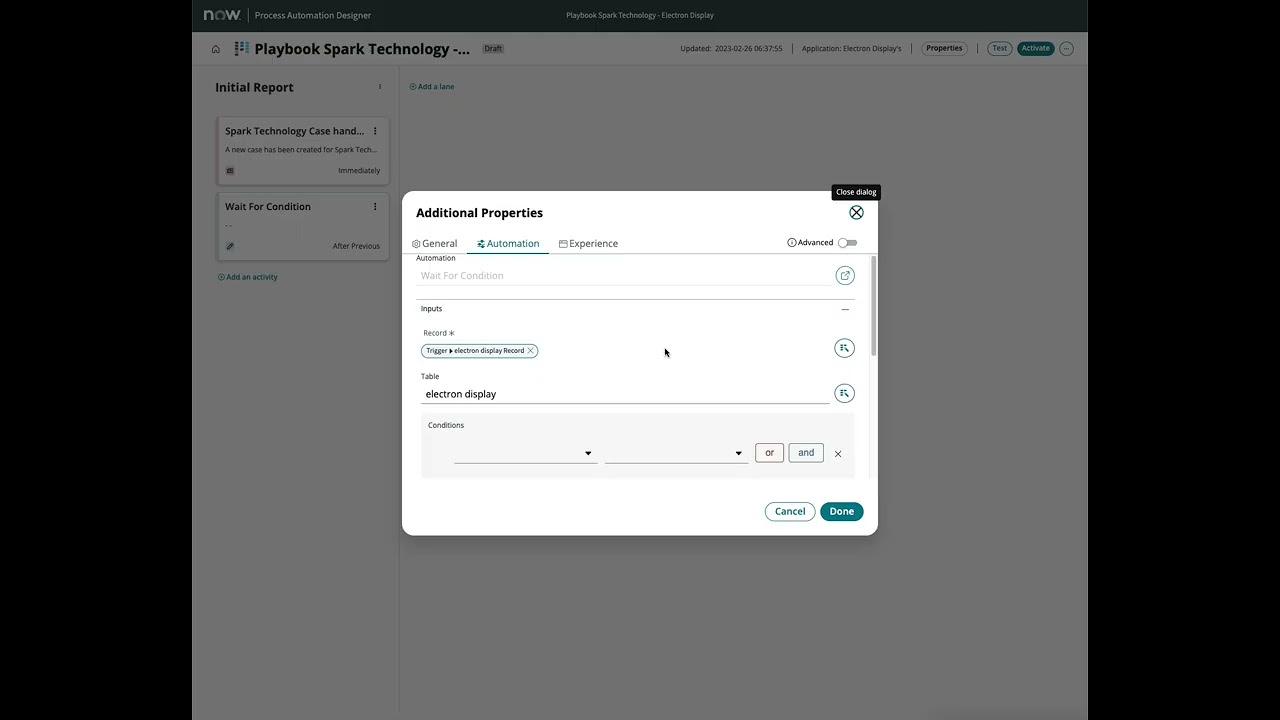Add an 'or' condition

click(769, 453)
